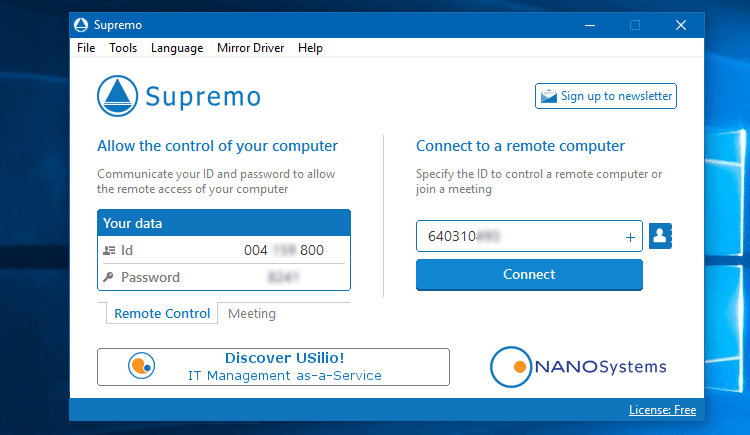Click the Your data panel header
The width and height of the screenshot is (750, 435).
pos(224,223)
